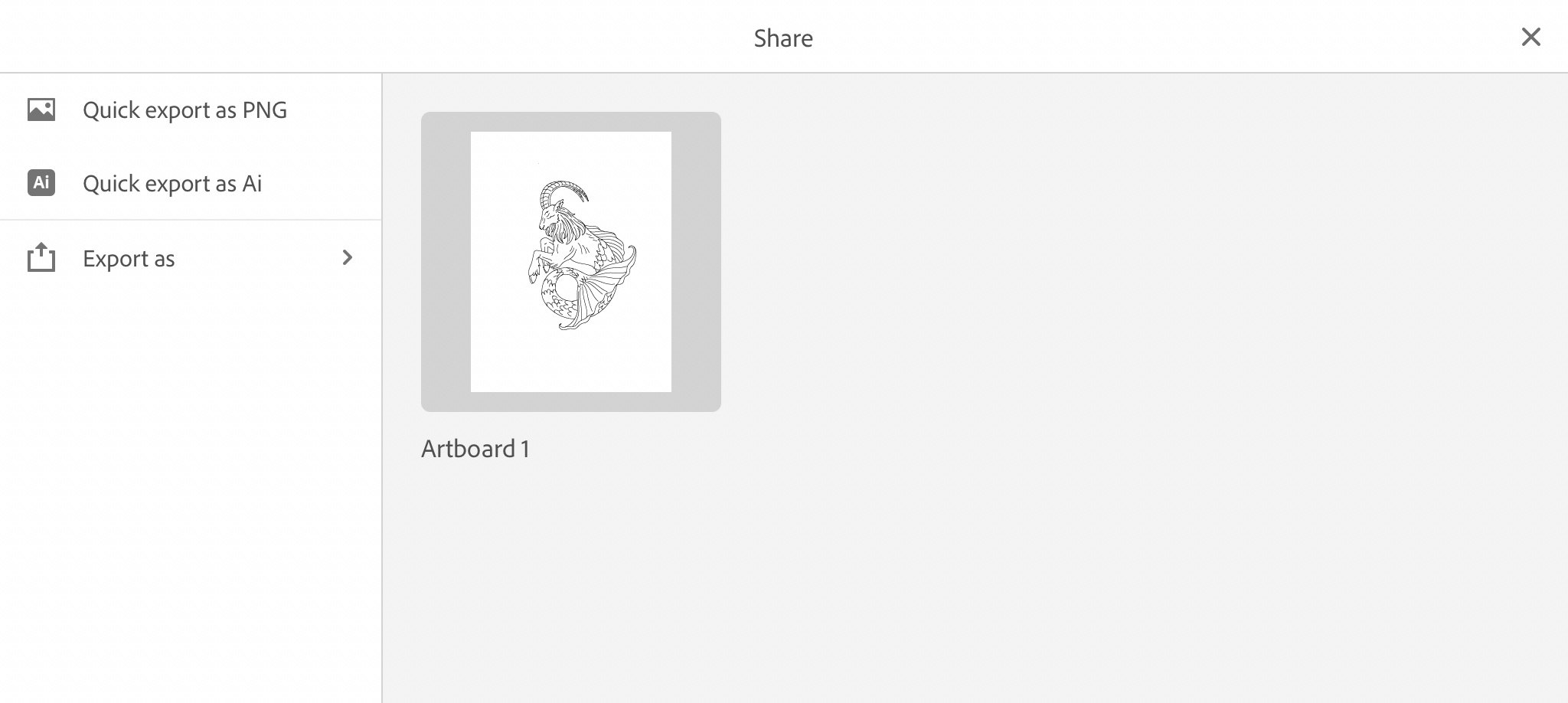1568x703 pixels.
Task: Expand the Export as chevron arrow
Action: (x=348, y=257)
